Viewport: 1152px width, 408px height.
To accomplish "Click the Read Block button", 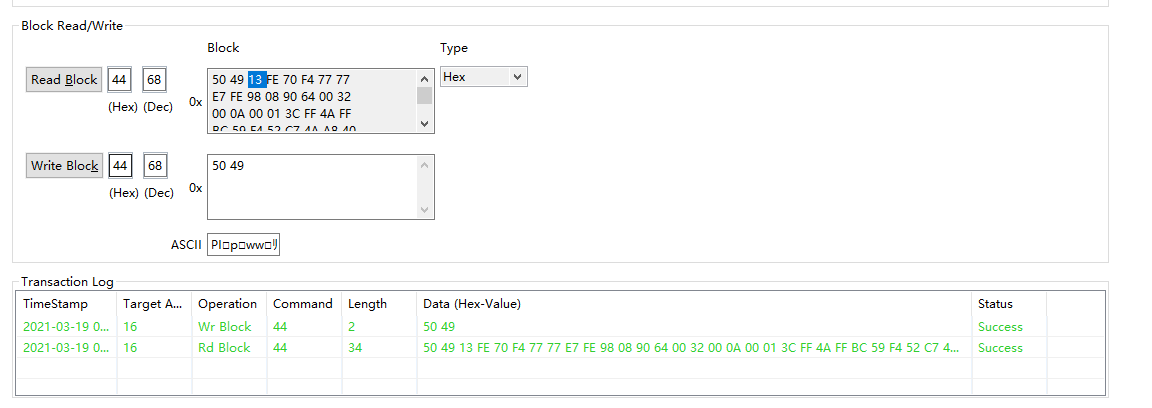I will [x=64, y=80].
